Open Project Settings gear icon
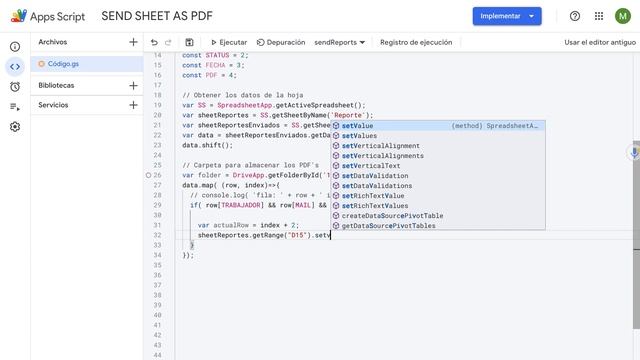This screenshot has width=640, height=360. point(15,127)
